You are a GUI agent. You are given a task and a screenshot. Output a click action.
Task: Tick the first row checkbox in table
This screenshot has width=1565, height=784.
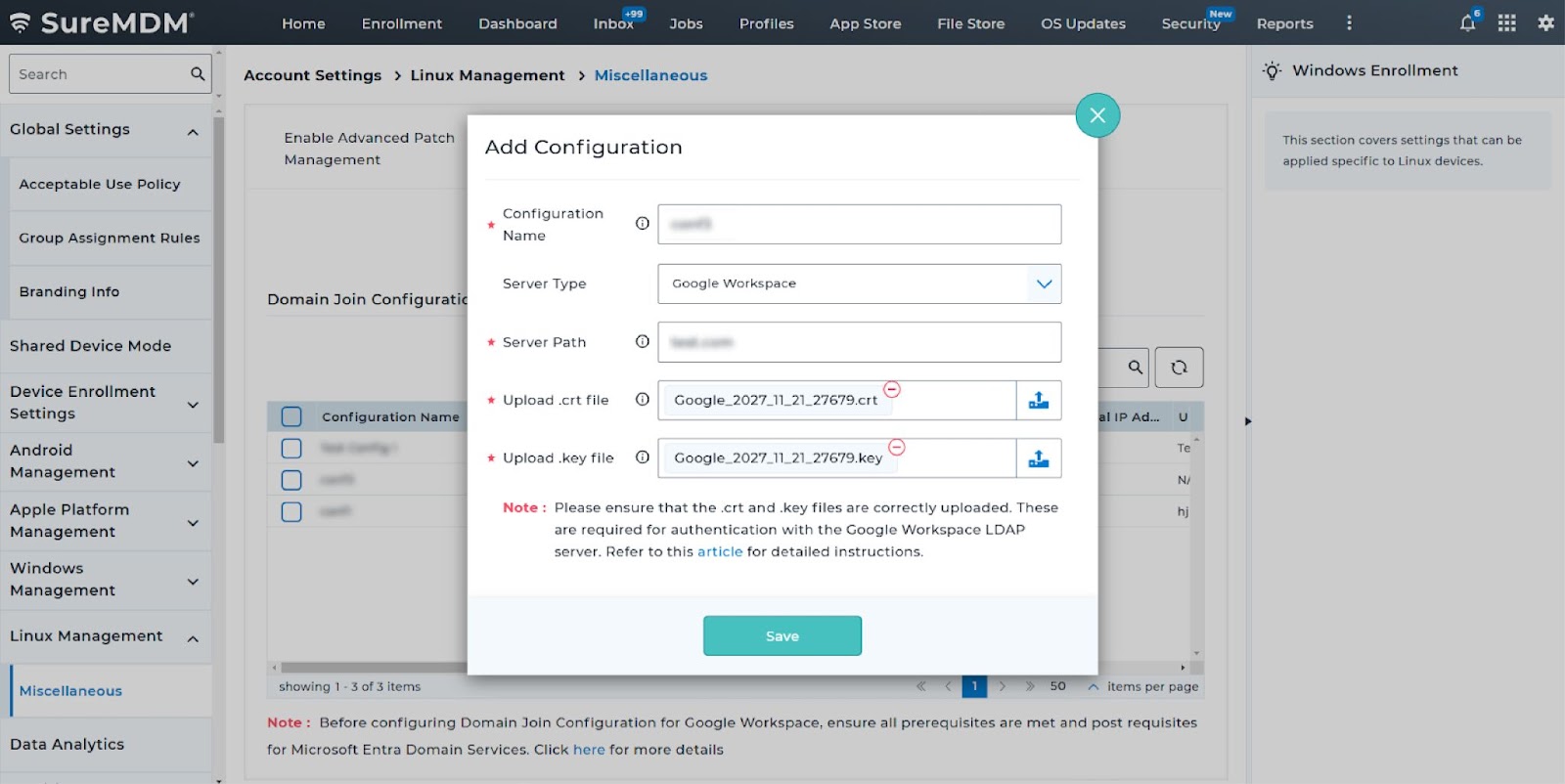pyautogui.click(x=291, y=448)
